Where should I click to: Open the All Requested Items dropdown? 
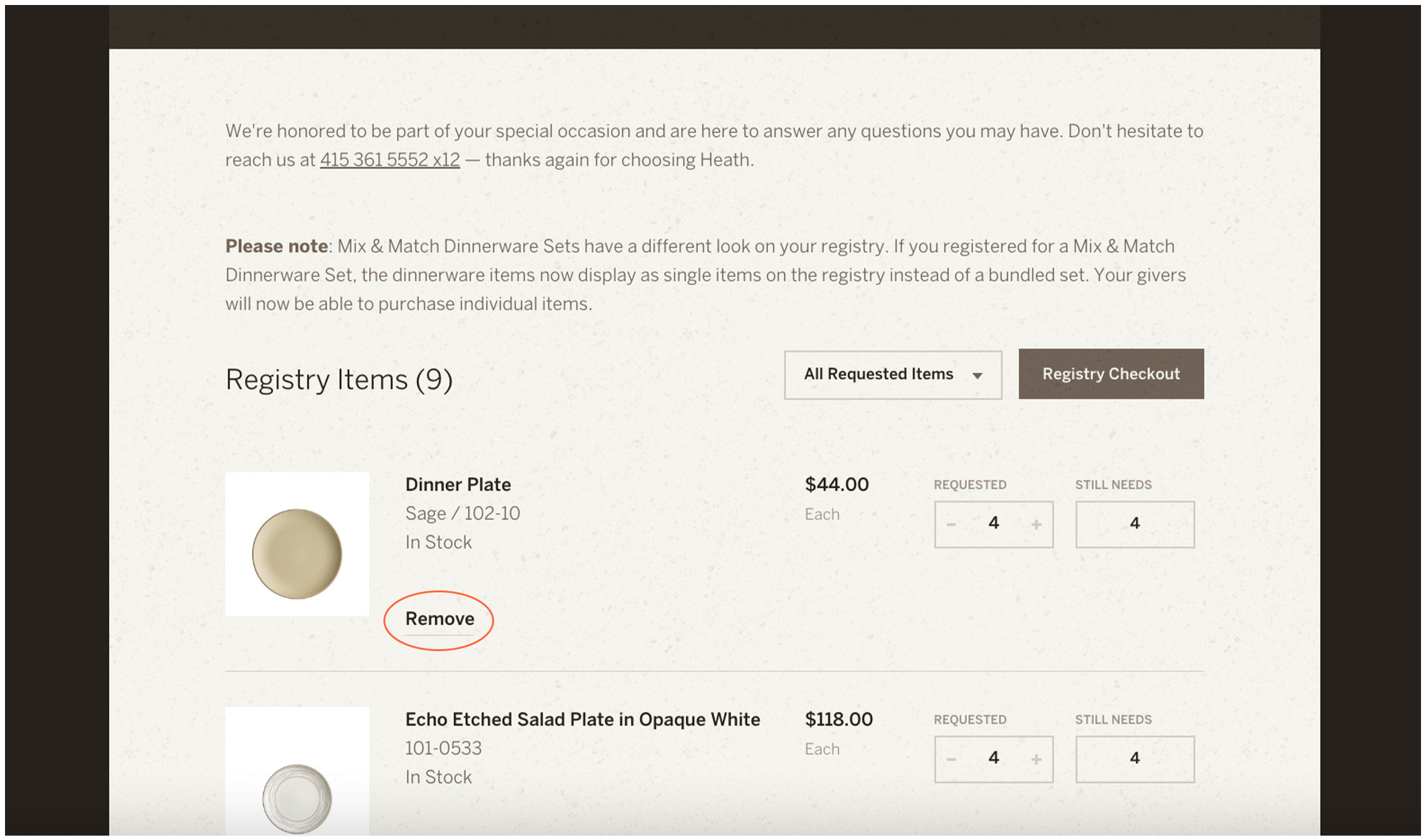893,375
